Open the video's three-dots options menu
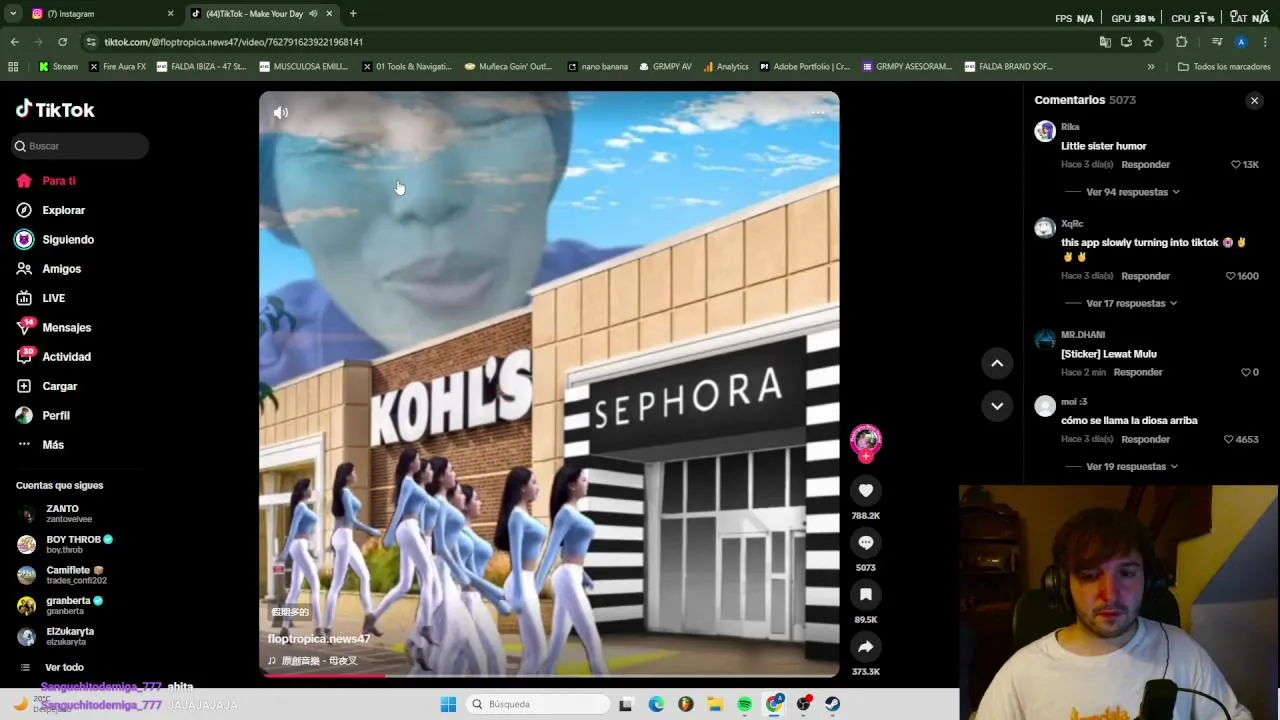 pos(817,113)
